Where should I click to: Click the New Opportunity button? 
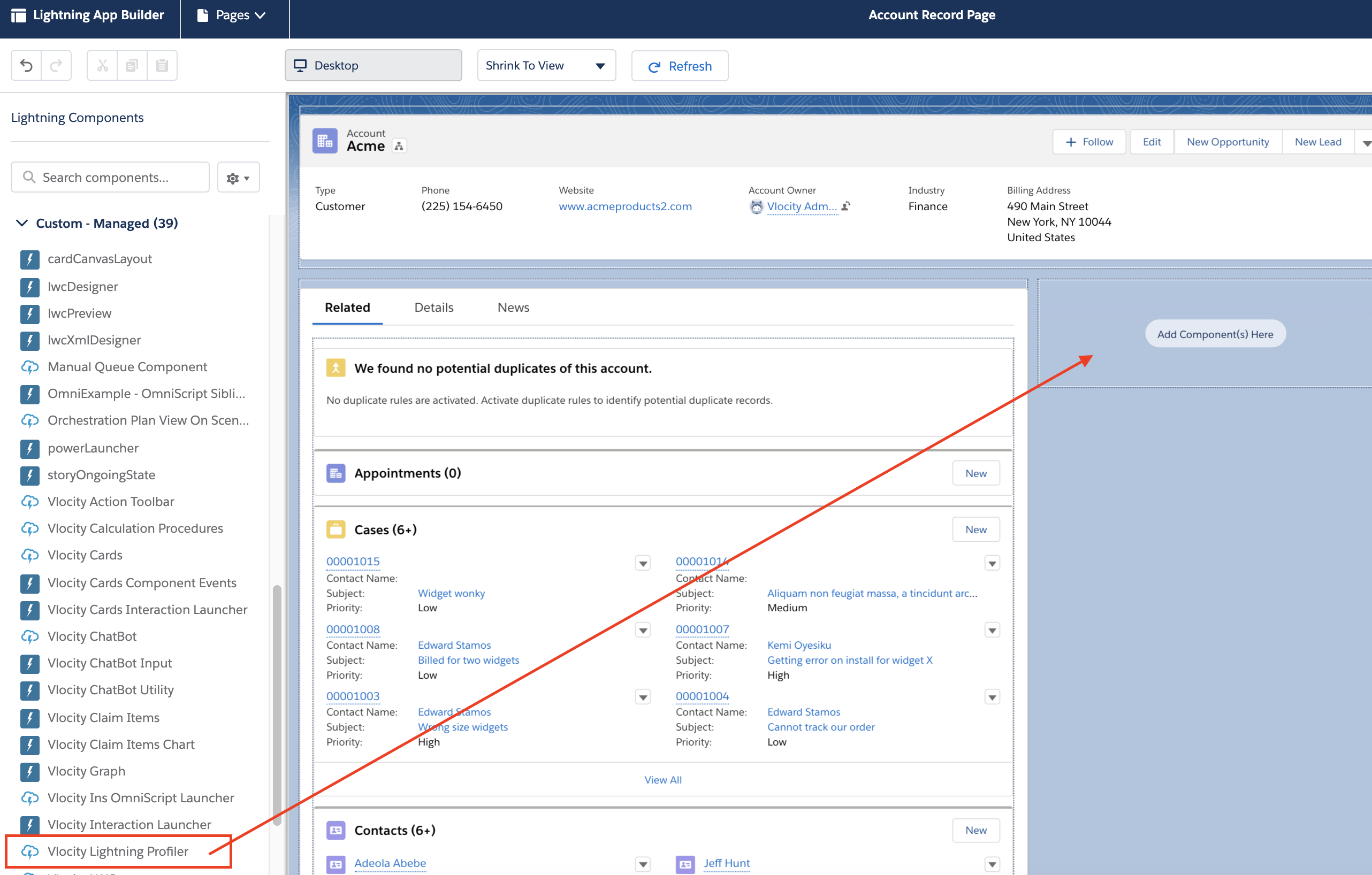(1228, 142)
